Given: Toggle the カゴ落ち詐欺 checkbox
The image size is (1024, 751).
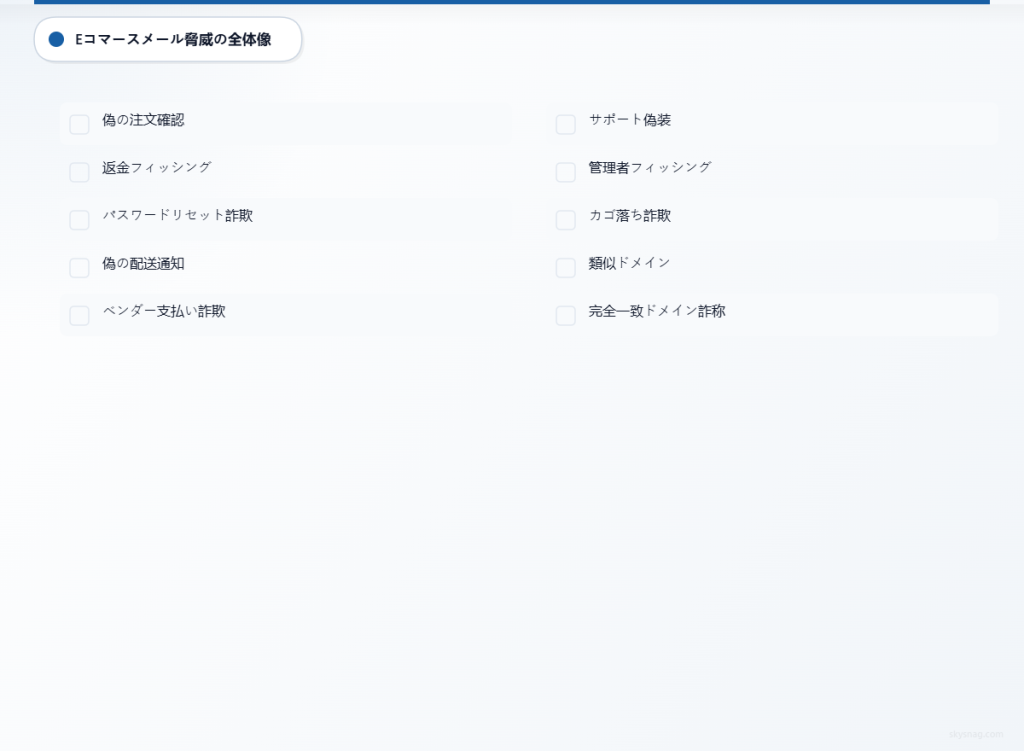Looking at the screenshot, I should 566,219.
